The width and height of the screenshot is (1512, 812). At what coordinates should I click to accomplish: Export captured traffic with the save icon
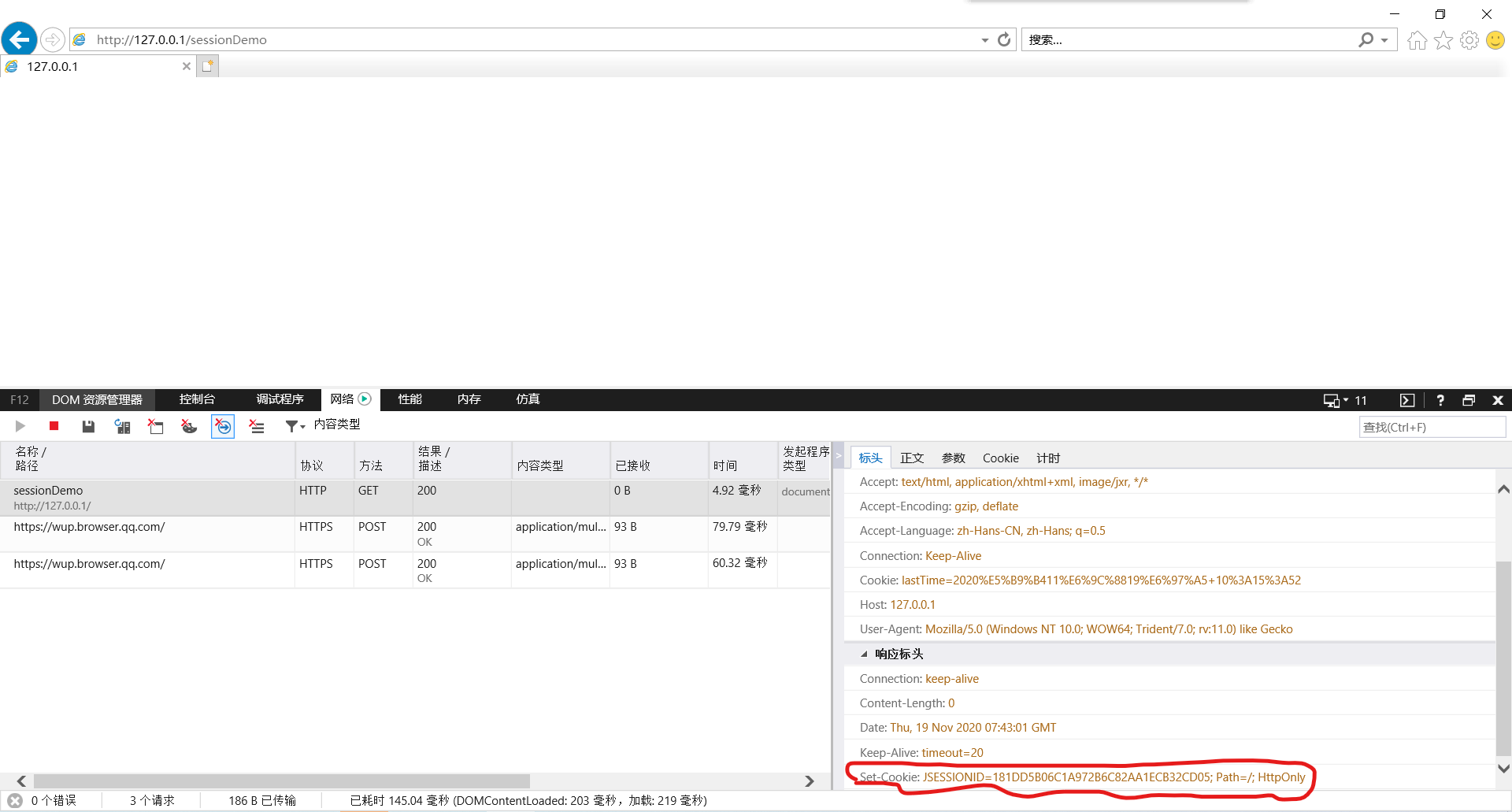click(88, 426)
